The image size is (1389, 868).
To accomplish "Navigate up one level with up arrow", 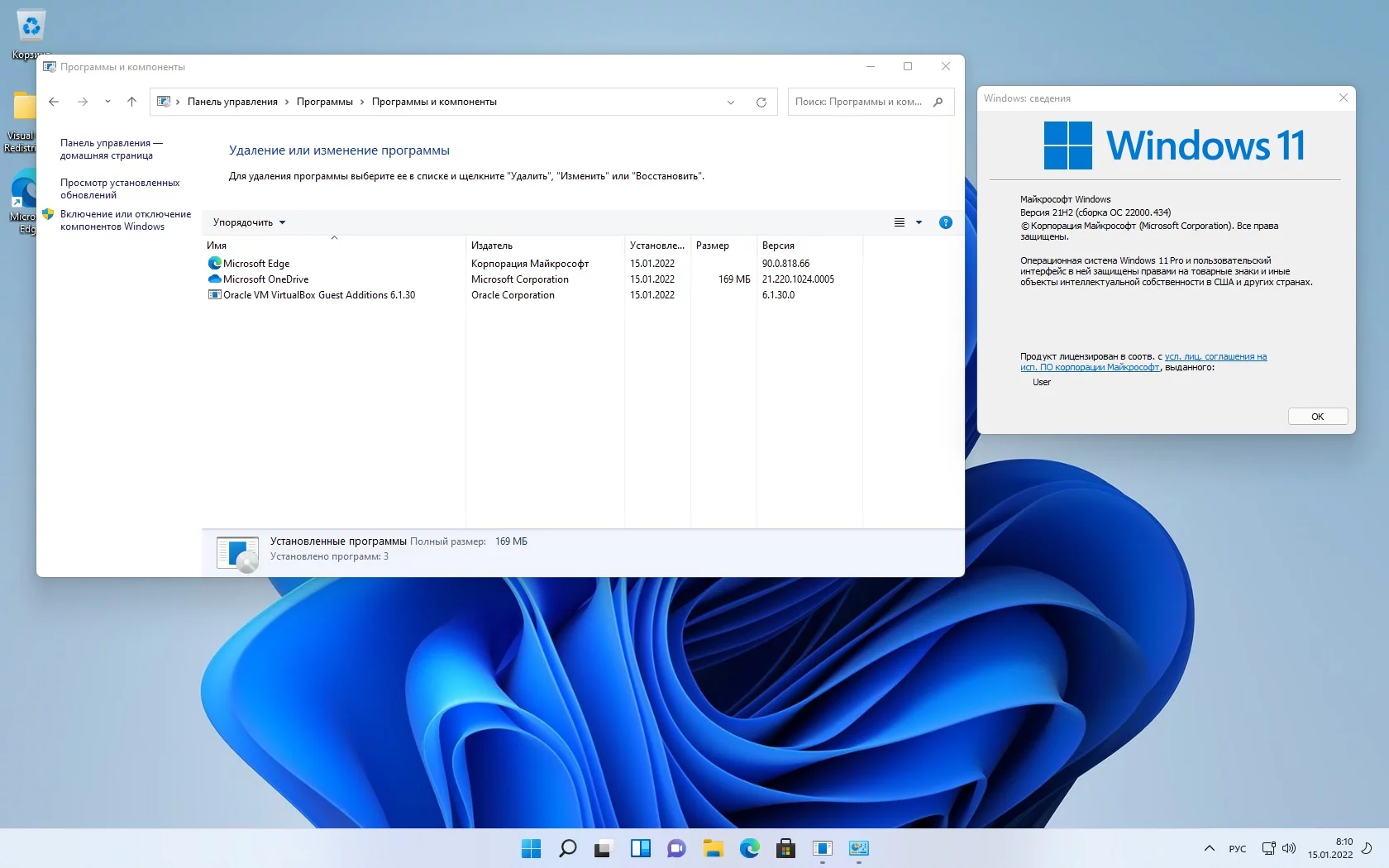I will [x=131, y=102].
